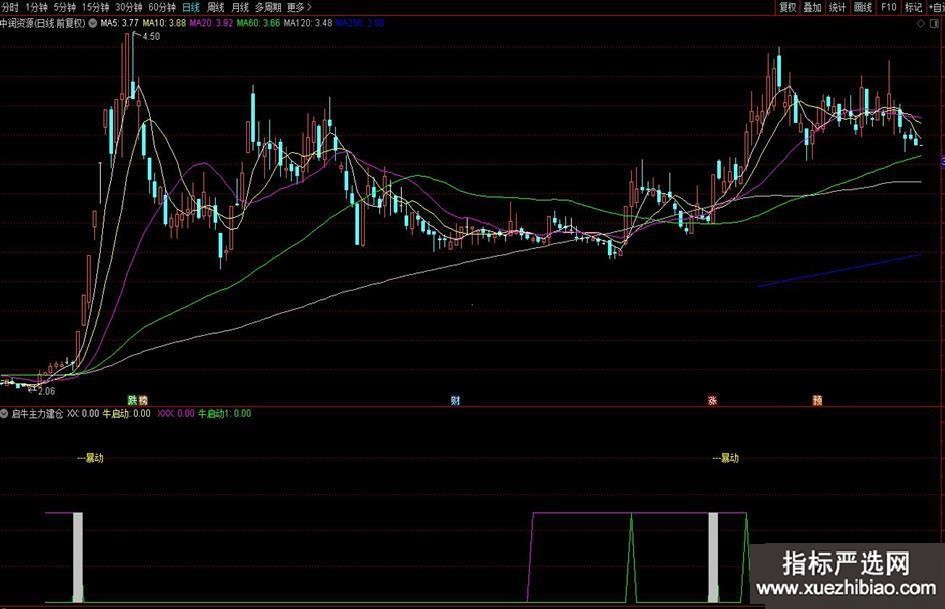
Task: Expand the 更多 periods menu
Action: point(297,7)
